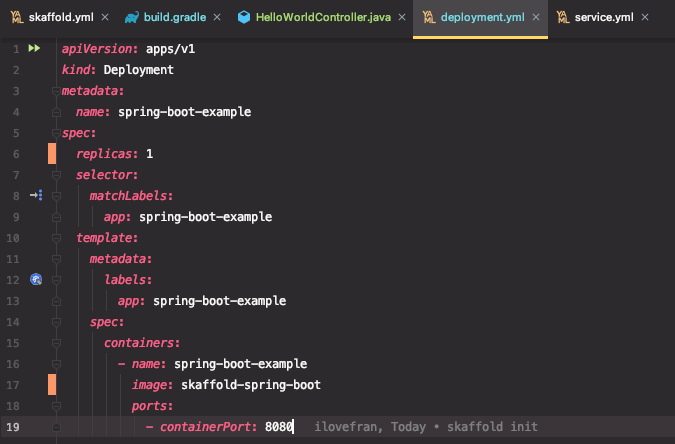Viewport: 675px width, 444px height.
Task: Click the 'Deployment' kind value
Action: [x=139, y=70]
